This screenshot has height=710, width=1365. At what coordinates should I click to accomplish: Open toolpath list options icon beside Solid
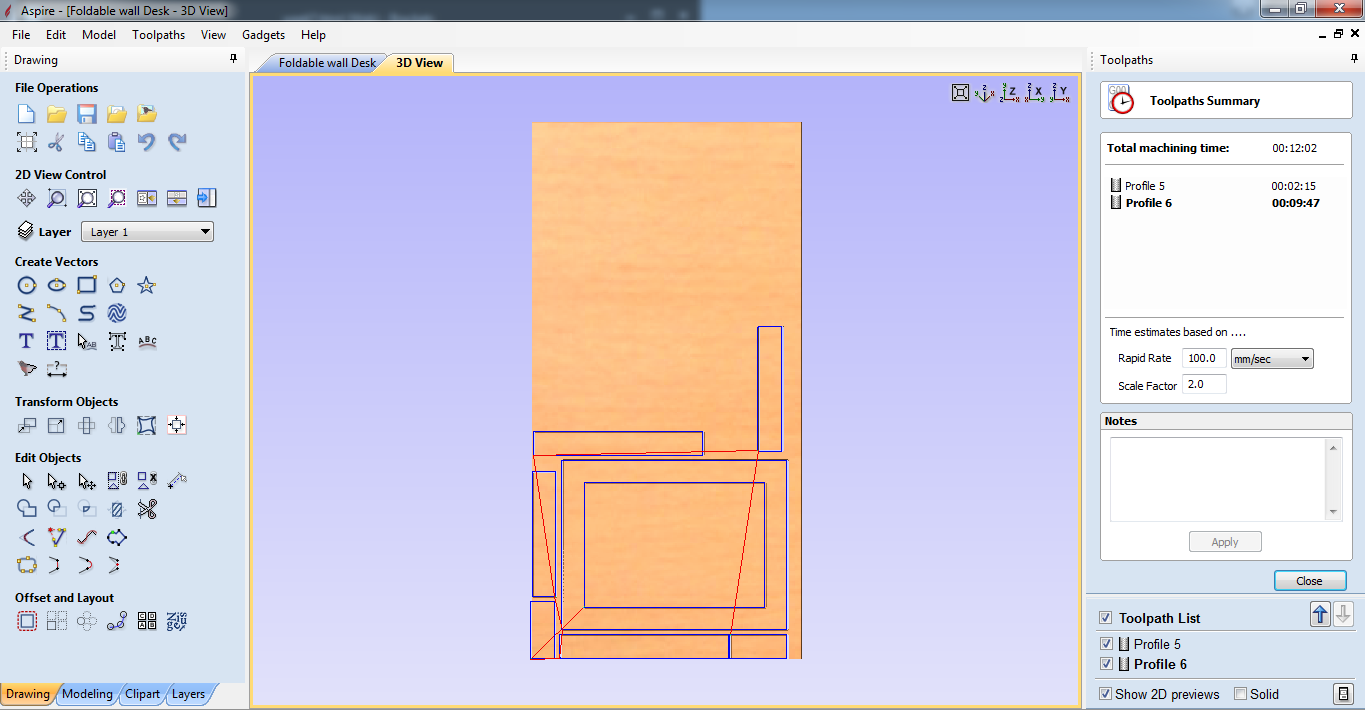(1343, 694)
